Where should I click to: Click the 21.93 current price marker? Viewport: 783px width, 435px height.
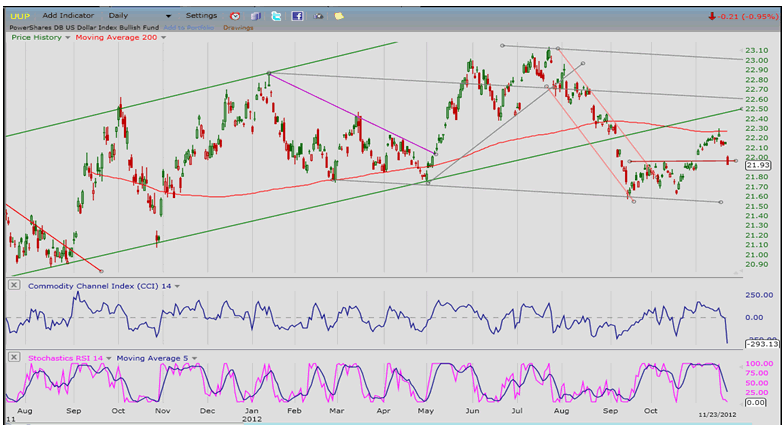[x=756, y=162]
